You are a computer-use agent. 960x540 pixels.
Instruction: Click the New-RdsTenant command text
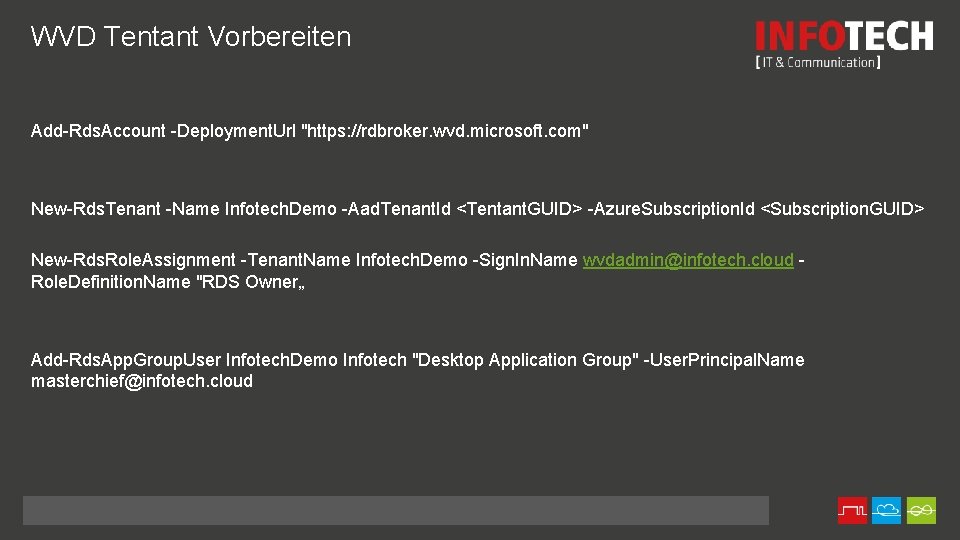tap(96, 209)
